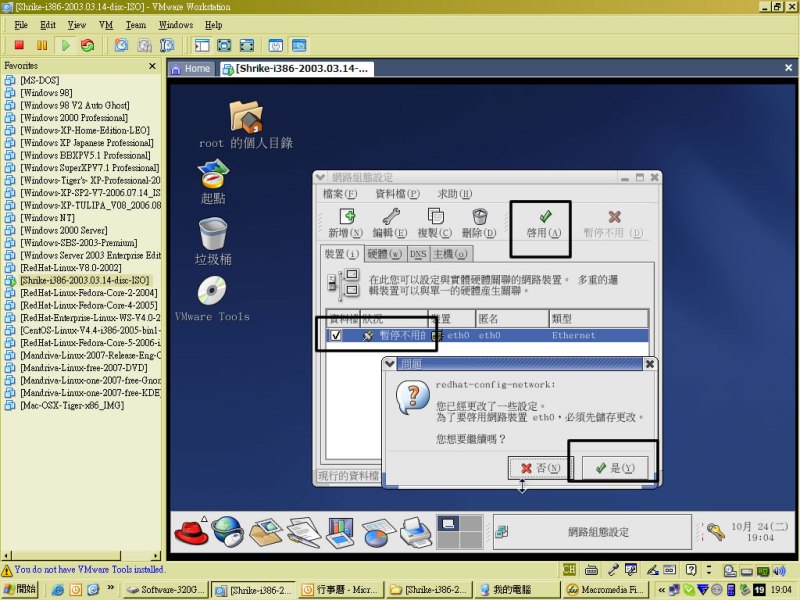Click the workspace switcher first desktop

(448, 523)
